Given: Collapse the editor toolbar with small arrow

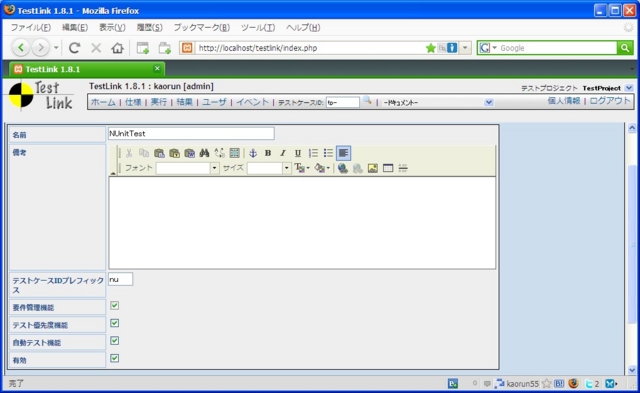Looking at the screenshot, I should 113,173.
